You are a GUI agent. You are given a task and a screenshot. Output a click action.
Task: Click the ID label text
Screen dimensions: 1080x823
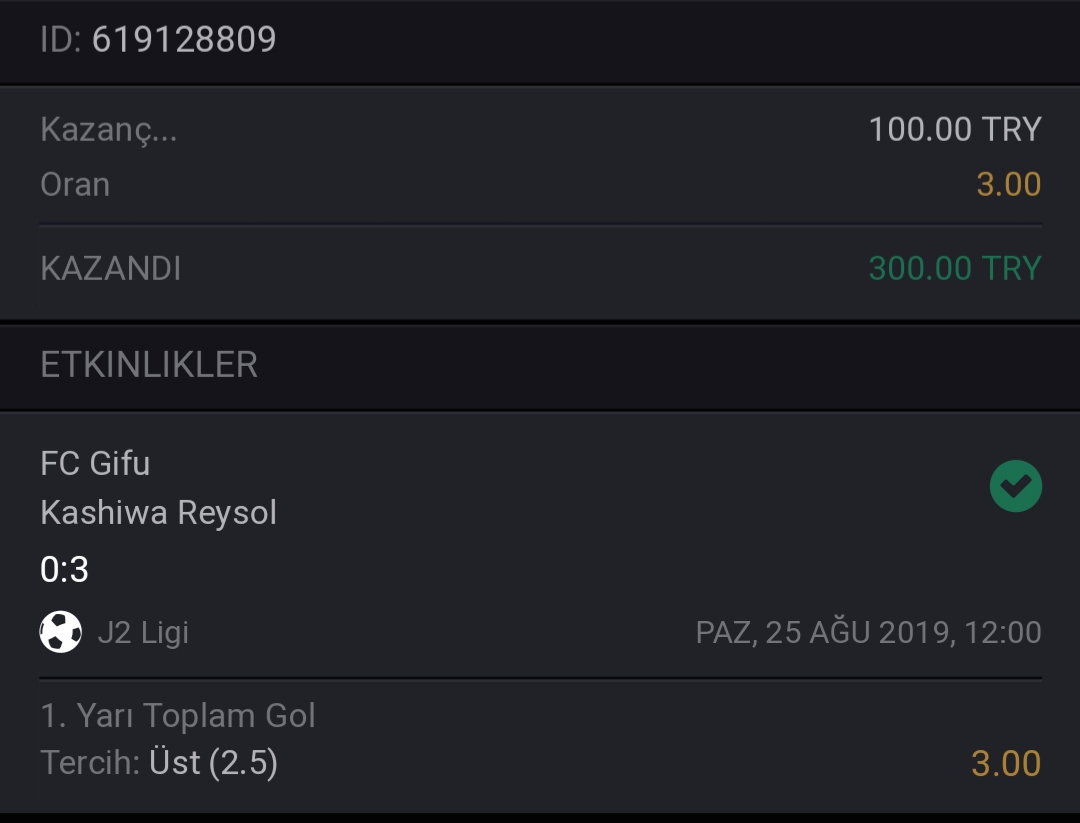61,39
